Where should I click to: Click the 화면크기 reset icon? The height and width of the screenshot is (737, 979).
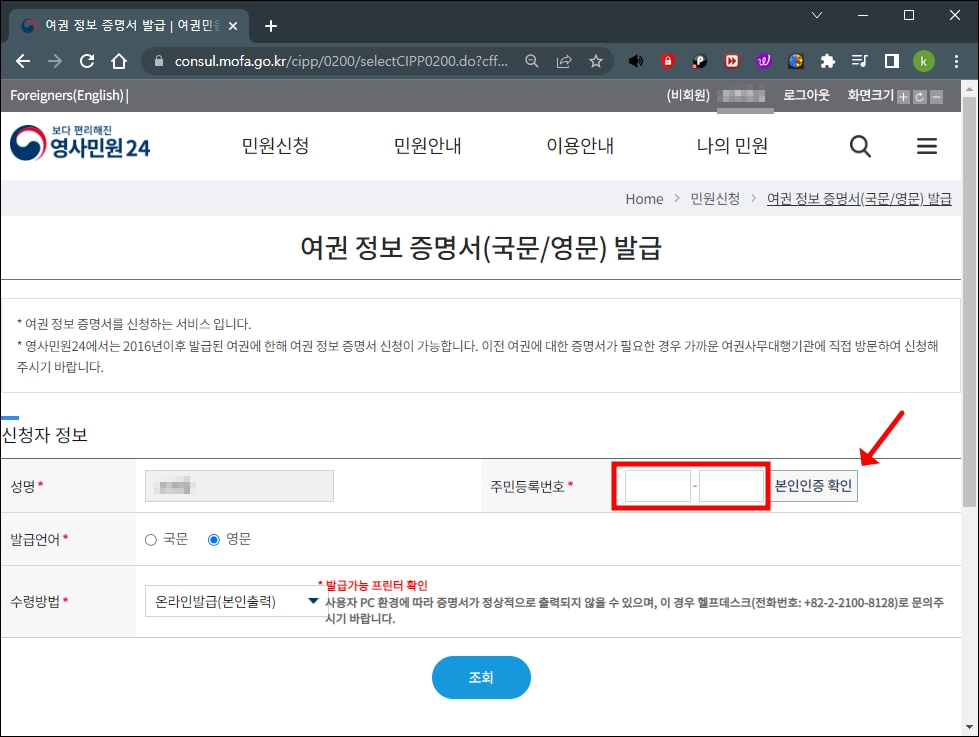(x=921, y=95)
